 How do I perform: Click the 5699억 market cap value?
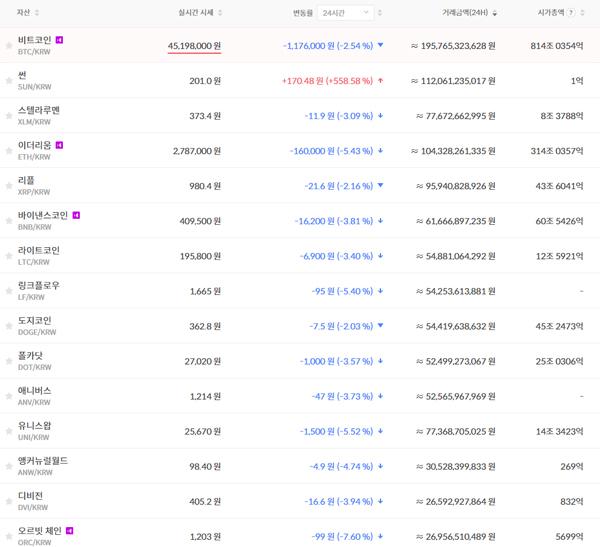569,537
